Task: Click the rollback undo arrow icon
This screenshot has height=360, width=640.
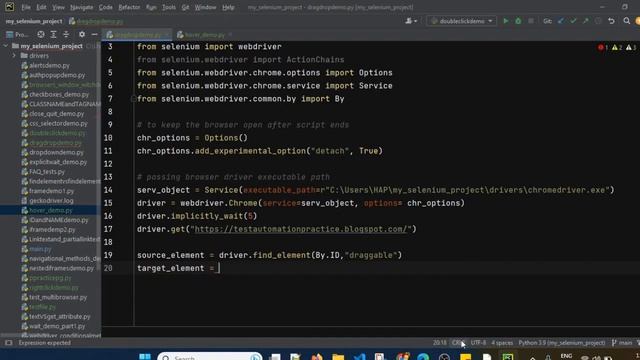Action: (x=611, y=21)
